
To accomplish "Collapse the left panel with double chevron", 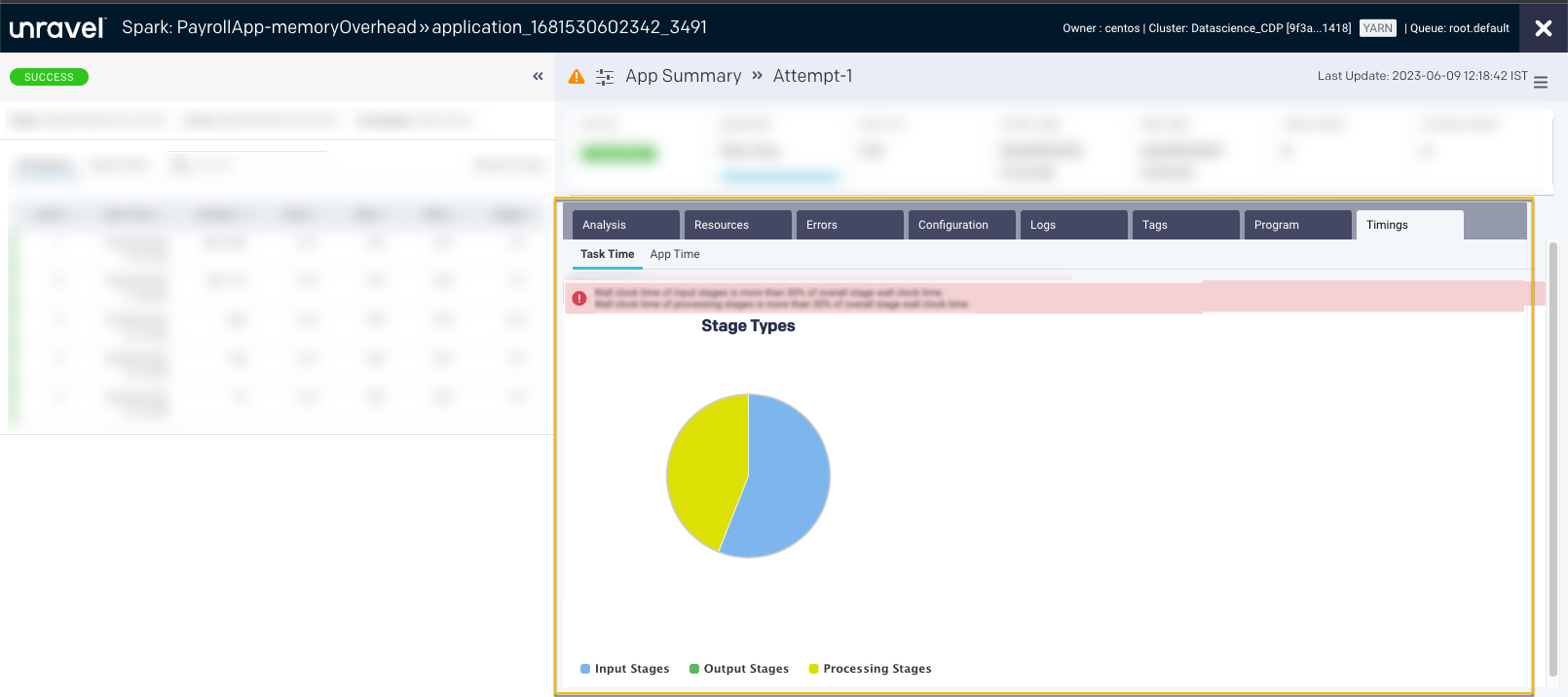I will (538, 76).
